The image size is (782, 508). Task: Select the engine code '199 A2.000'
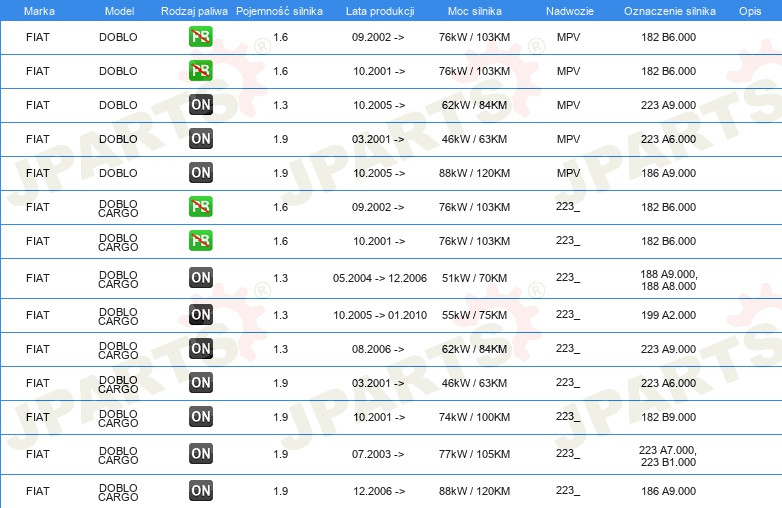pyautogui.click(x=668, y=315)
